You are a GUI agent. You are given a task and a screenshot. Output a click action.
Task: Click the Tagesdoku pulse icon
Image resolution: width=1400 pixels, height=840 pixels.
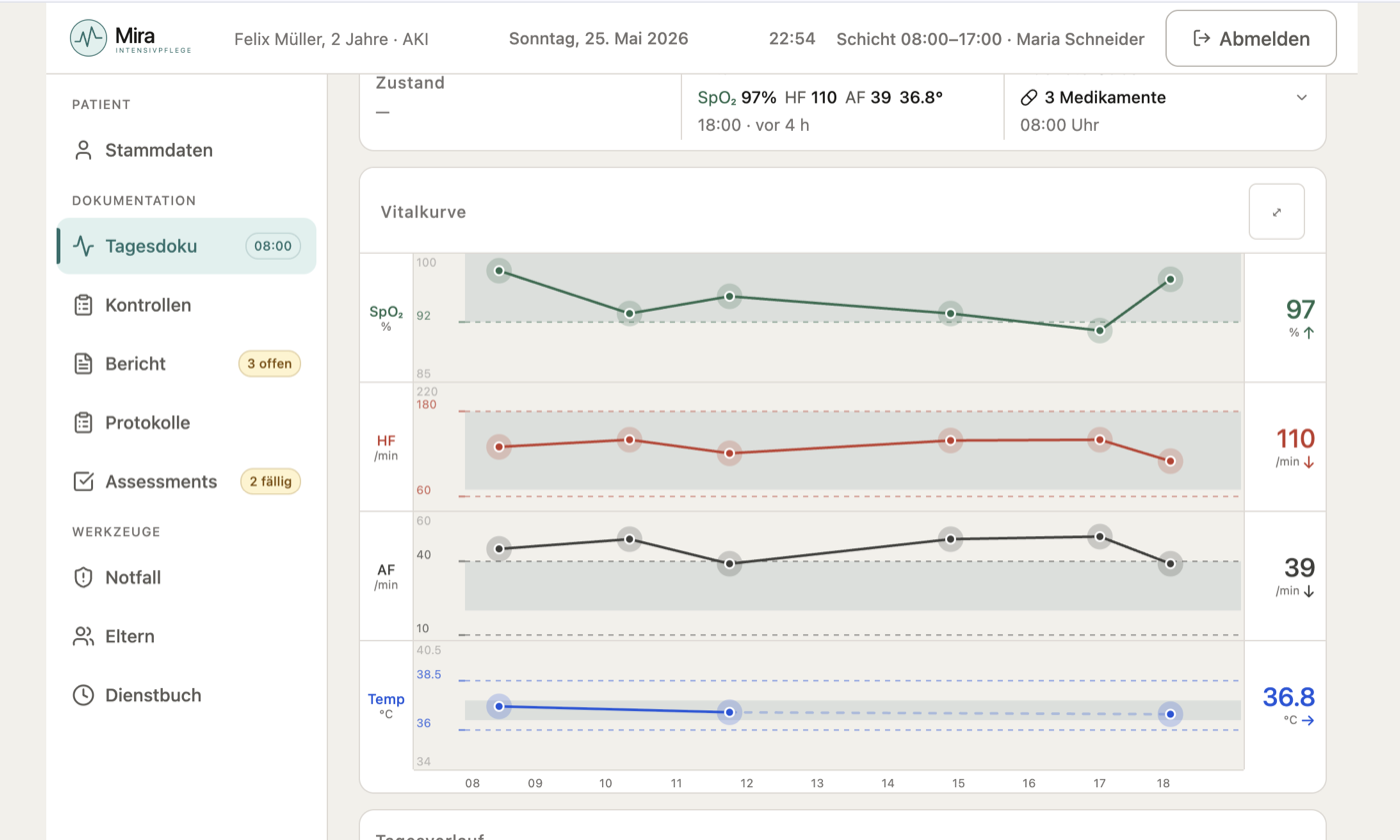(x=84, y=246)
